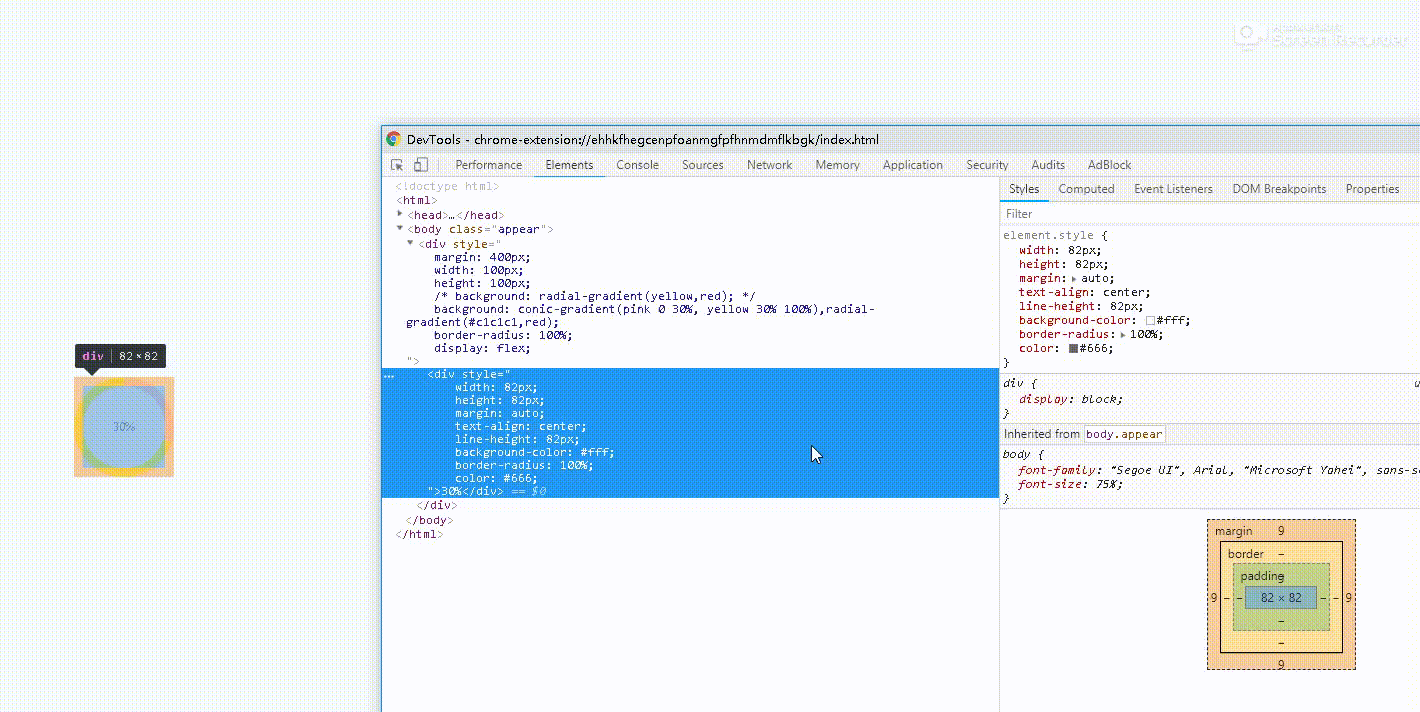Collapse the body class="appear" node
The image size is (1420, 712).
click(401, 228)
